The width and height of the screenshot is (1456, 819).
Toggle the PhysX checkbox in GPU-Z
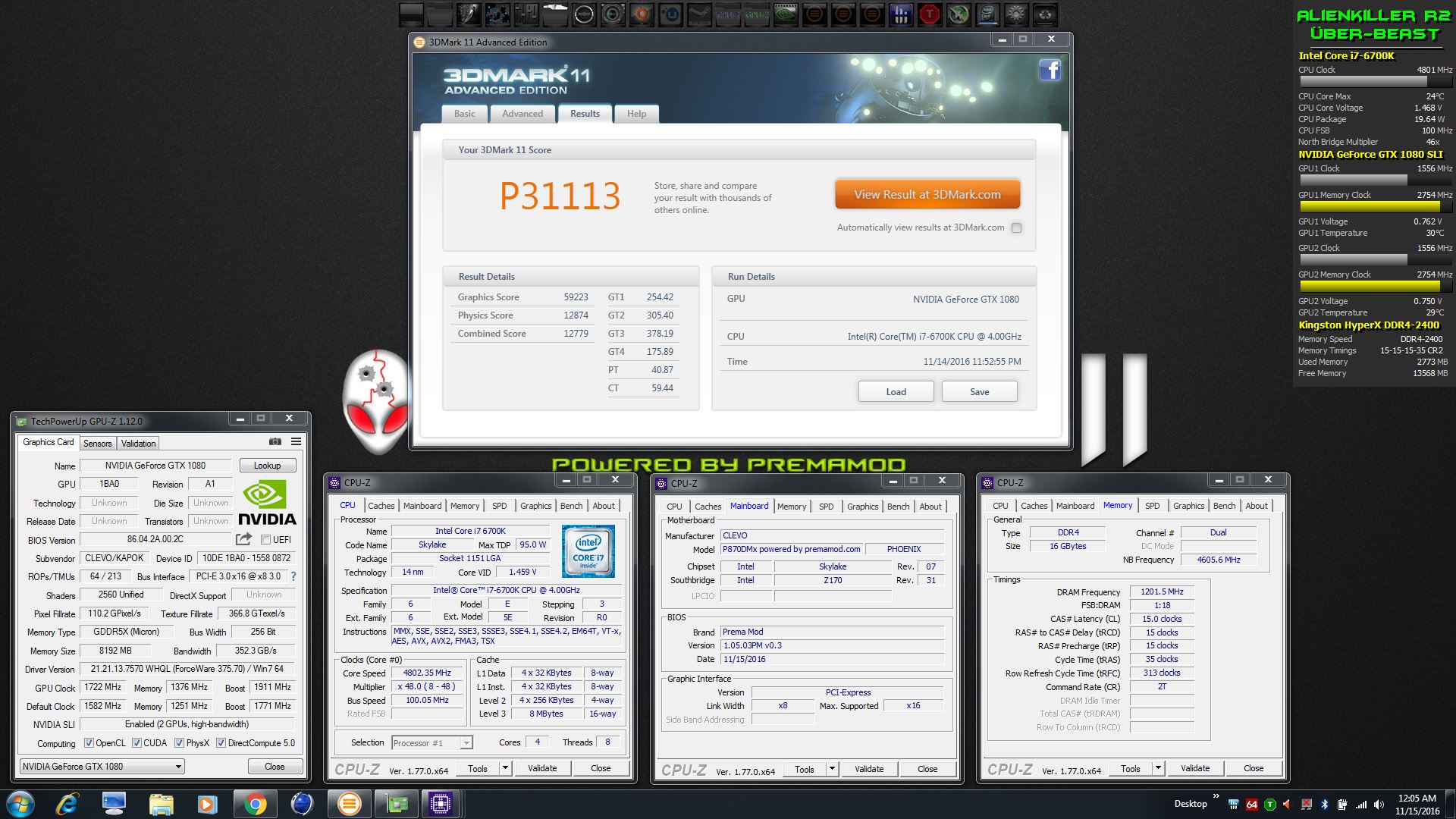pyautogui.click(x=180, y=743)
